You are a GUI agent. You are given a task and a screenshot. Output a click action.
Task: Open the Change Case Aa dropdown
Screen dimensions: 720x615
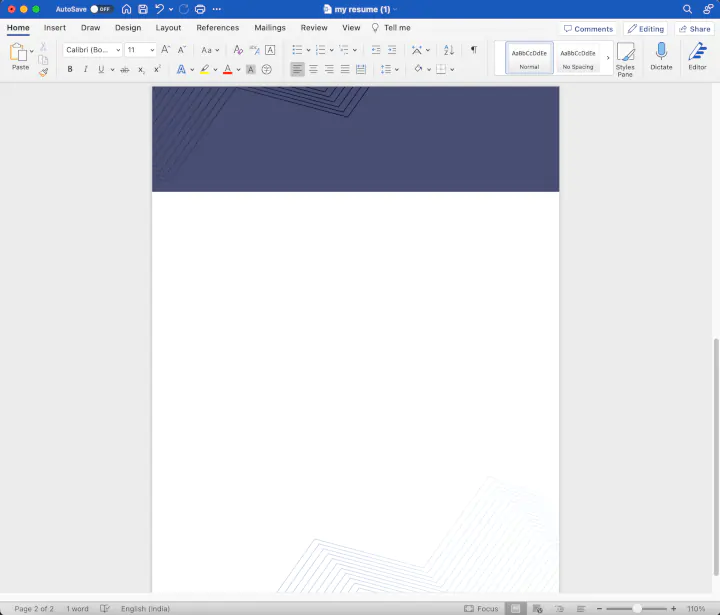click(210, 50)
